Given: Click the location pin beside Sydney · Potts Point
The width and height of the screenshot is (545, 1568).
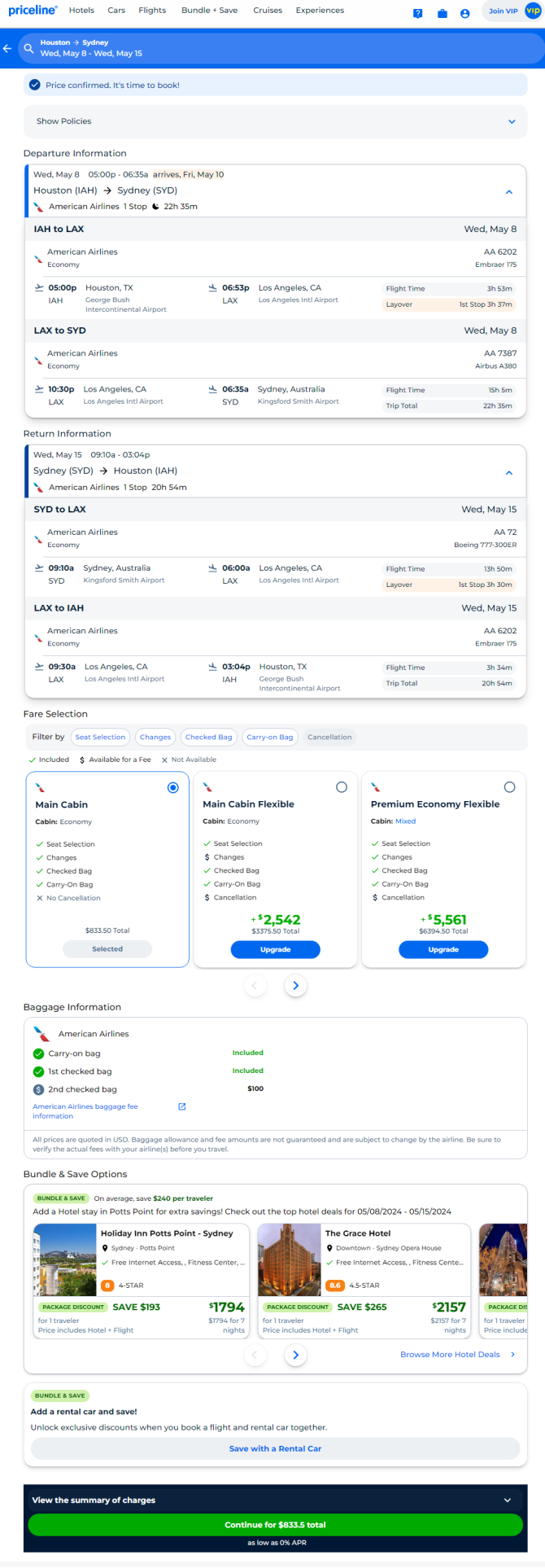Looking at the screenshot, I should pos(105,1248).
